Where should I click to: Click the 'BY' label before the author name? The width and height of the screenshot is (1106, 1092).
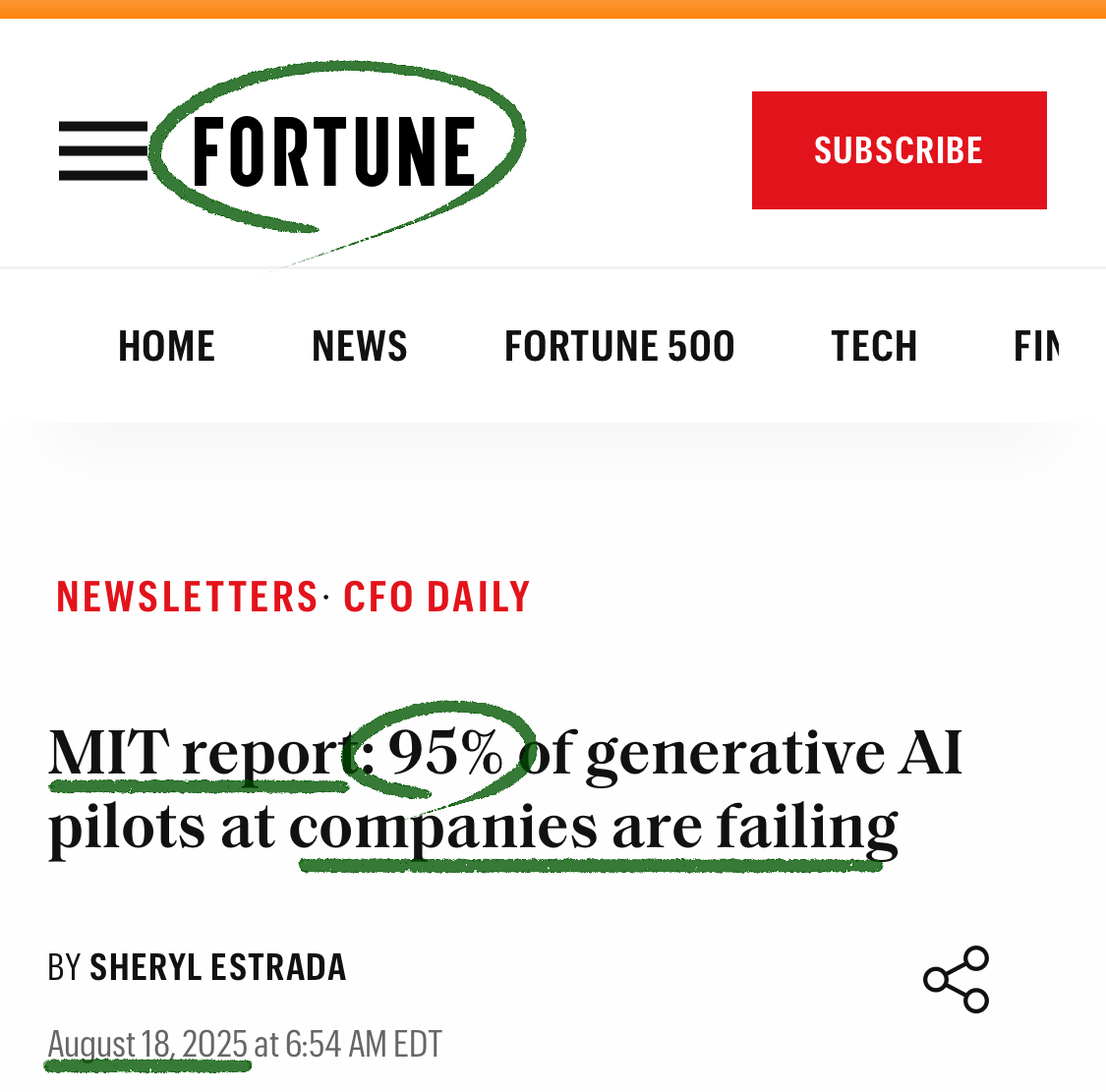[64, 968]
